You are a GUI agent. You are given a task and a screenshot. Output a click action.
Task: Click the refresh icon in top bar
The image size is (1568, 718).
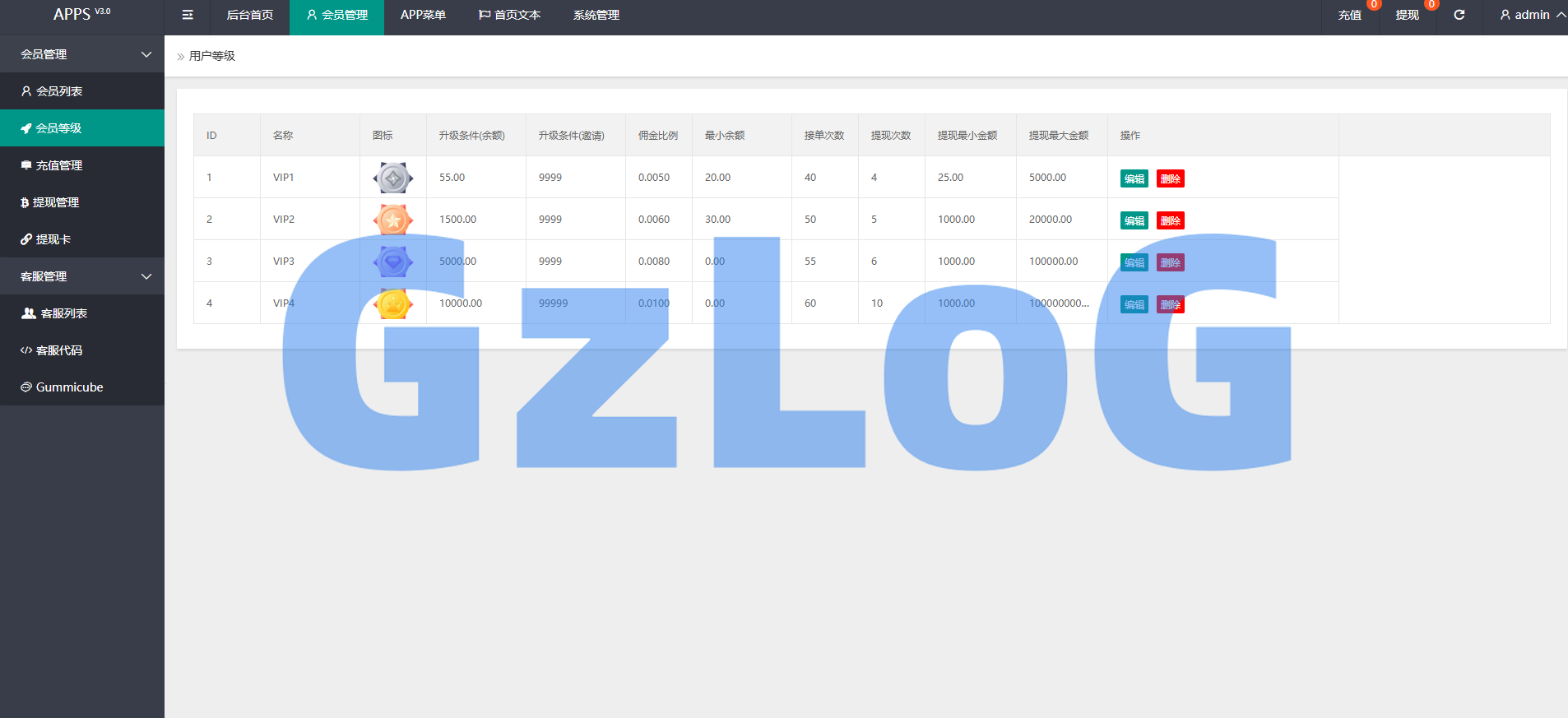[x=1459, y=15]
